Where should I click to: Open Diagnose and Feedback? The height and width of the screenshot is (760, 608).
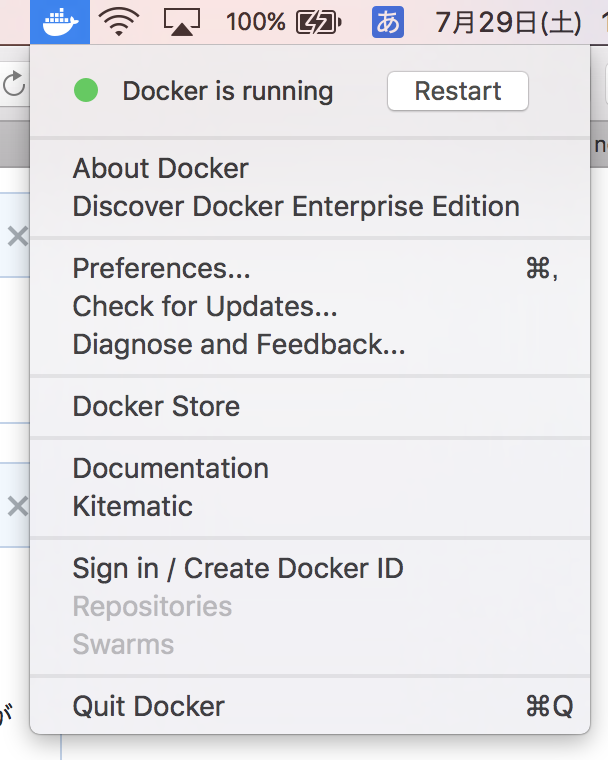coord(239,344)
